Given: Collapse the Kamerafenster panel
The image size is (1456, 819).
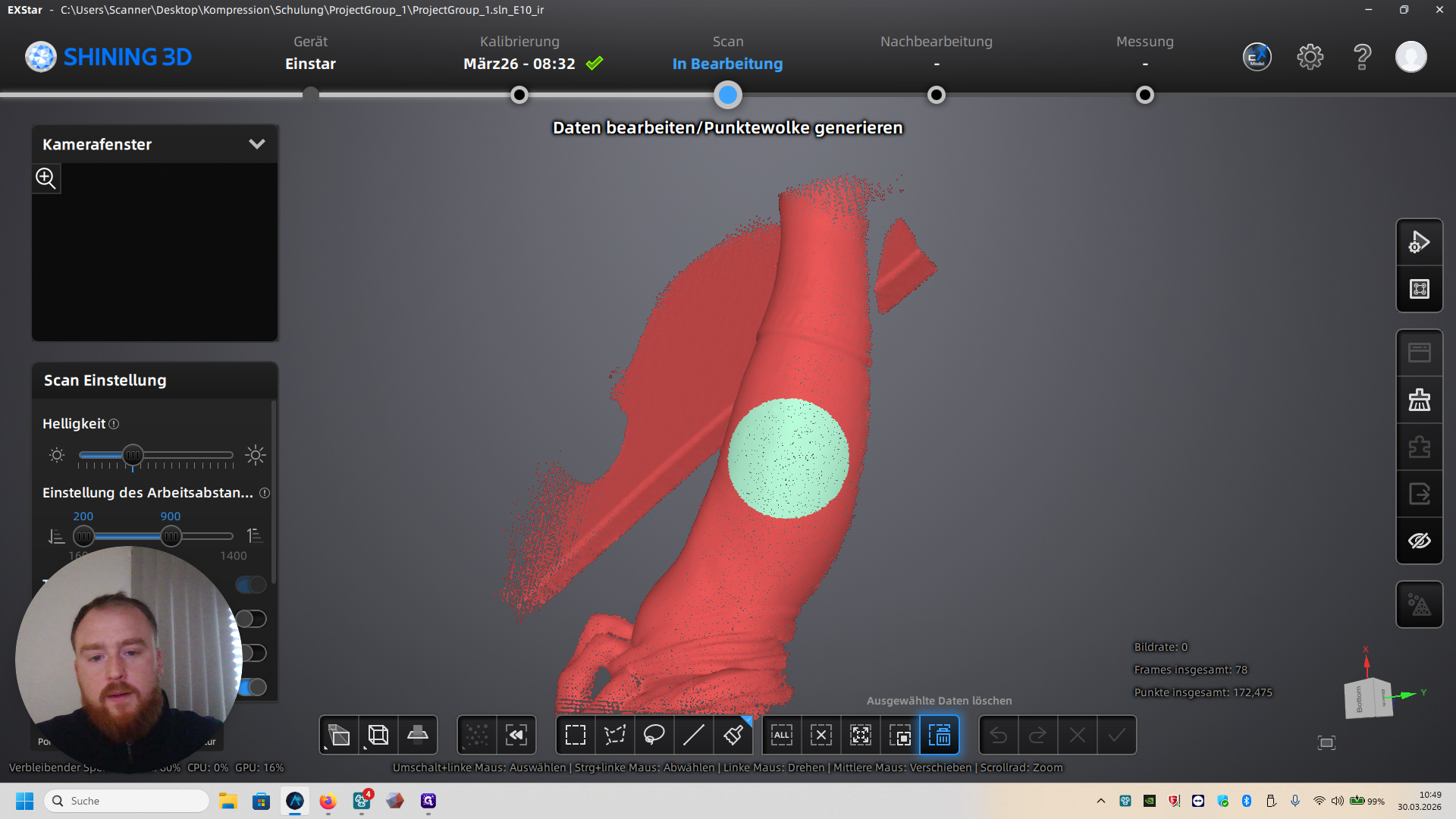Looking at the screenshot, I should pos(257,144).
